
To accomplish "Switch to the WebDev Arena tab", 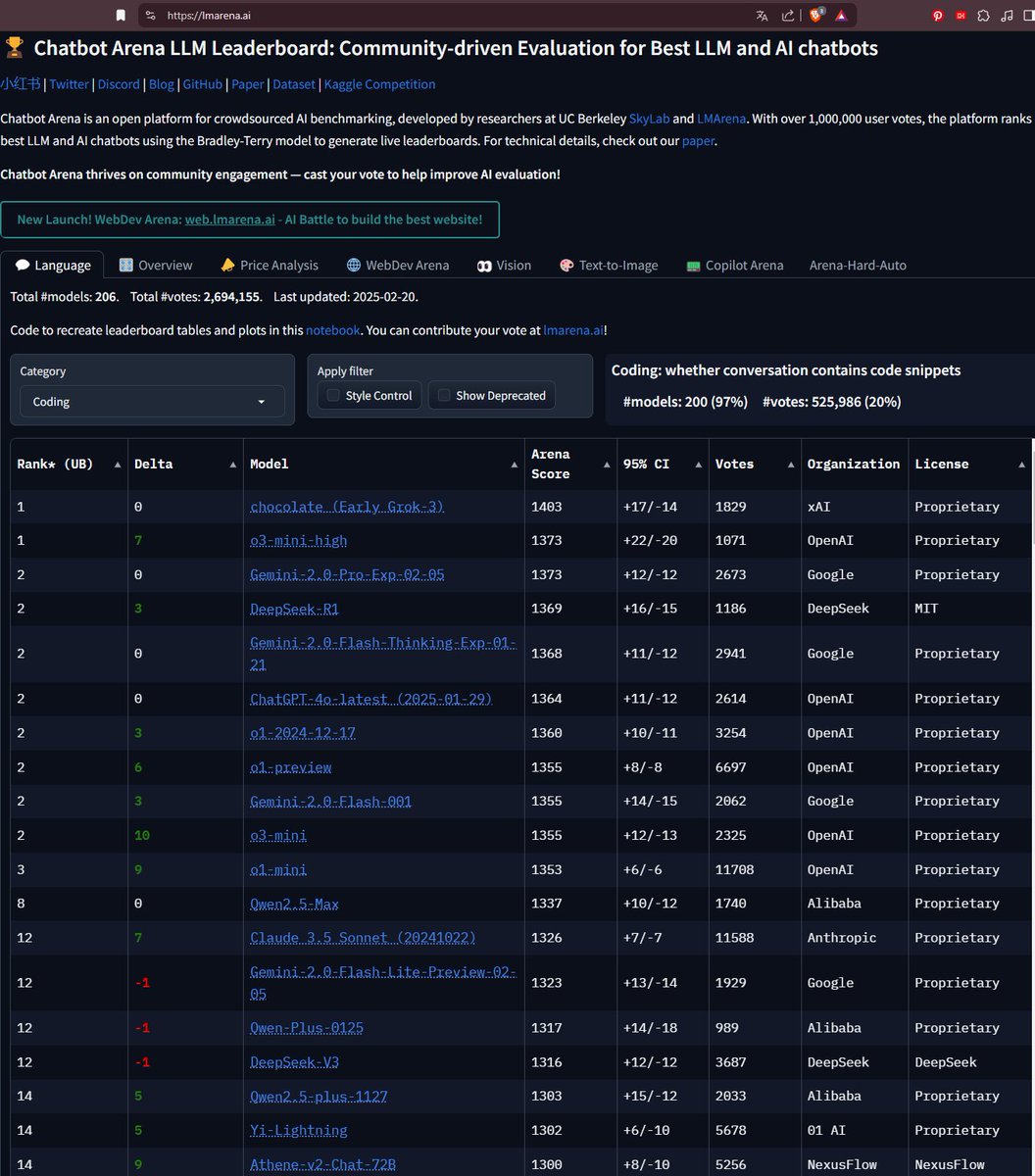I will [398, 266].
